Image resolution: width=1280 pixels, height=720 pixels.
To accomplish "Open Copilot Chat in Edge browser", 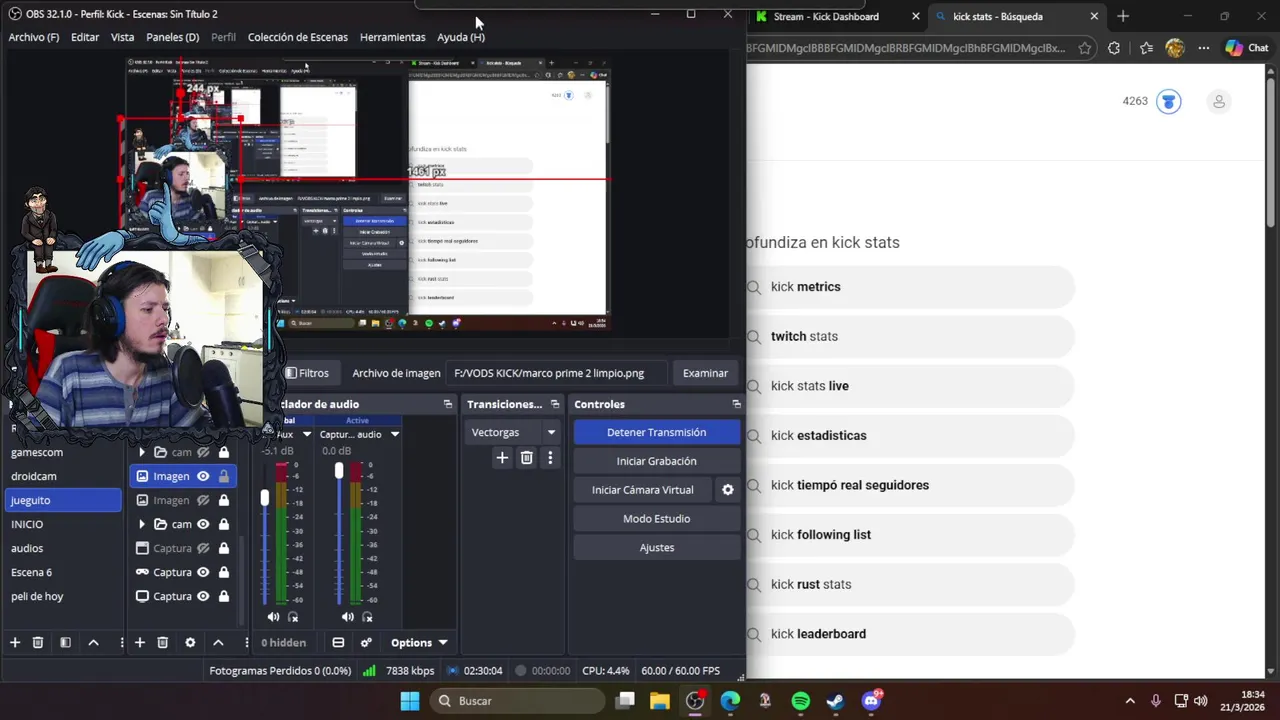I will (1247, 48).
